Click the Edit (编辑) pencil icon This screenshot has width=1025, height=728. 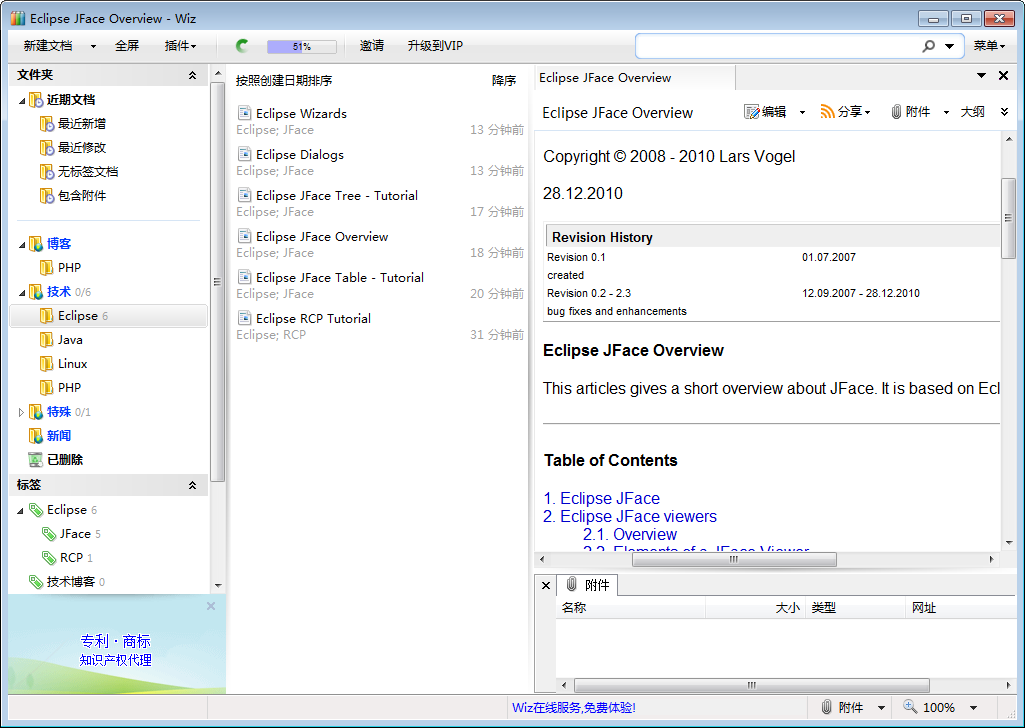point(752,112)
